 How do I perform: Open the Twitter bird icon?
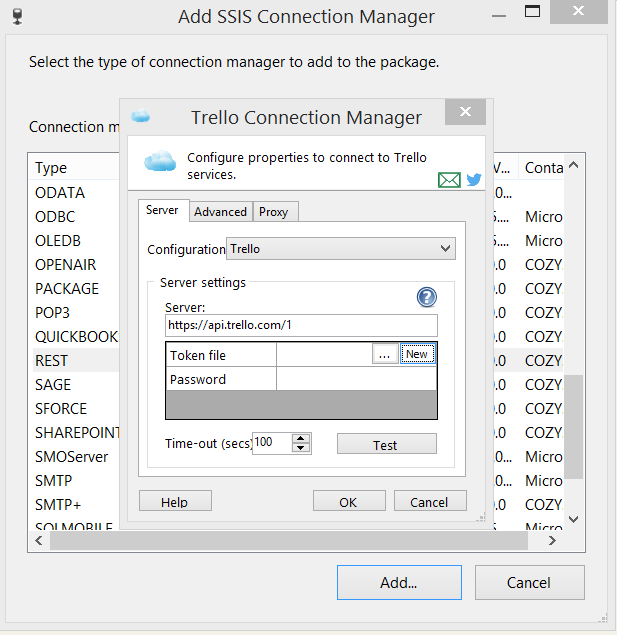tap(474, 179)
